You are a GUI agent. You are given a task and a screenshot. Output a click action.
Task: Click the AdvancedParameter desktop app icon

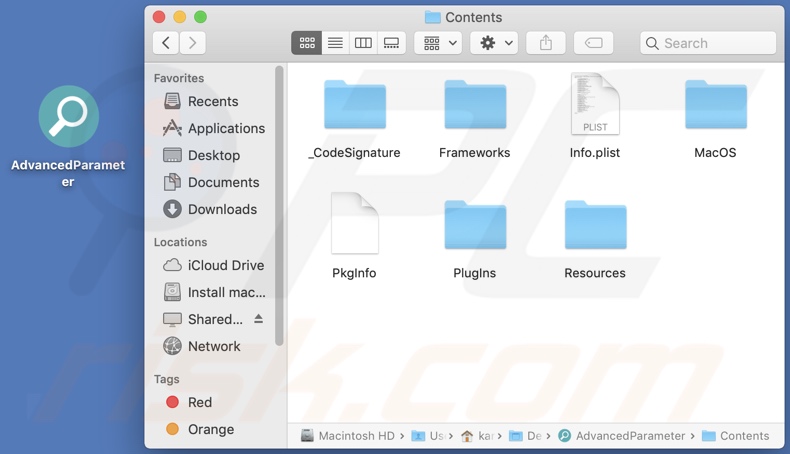tap(69, 116)
